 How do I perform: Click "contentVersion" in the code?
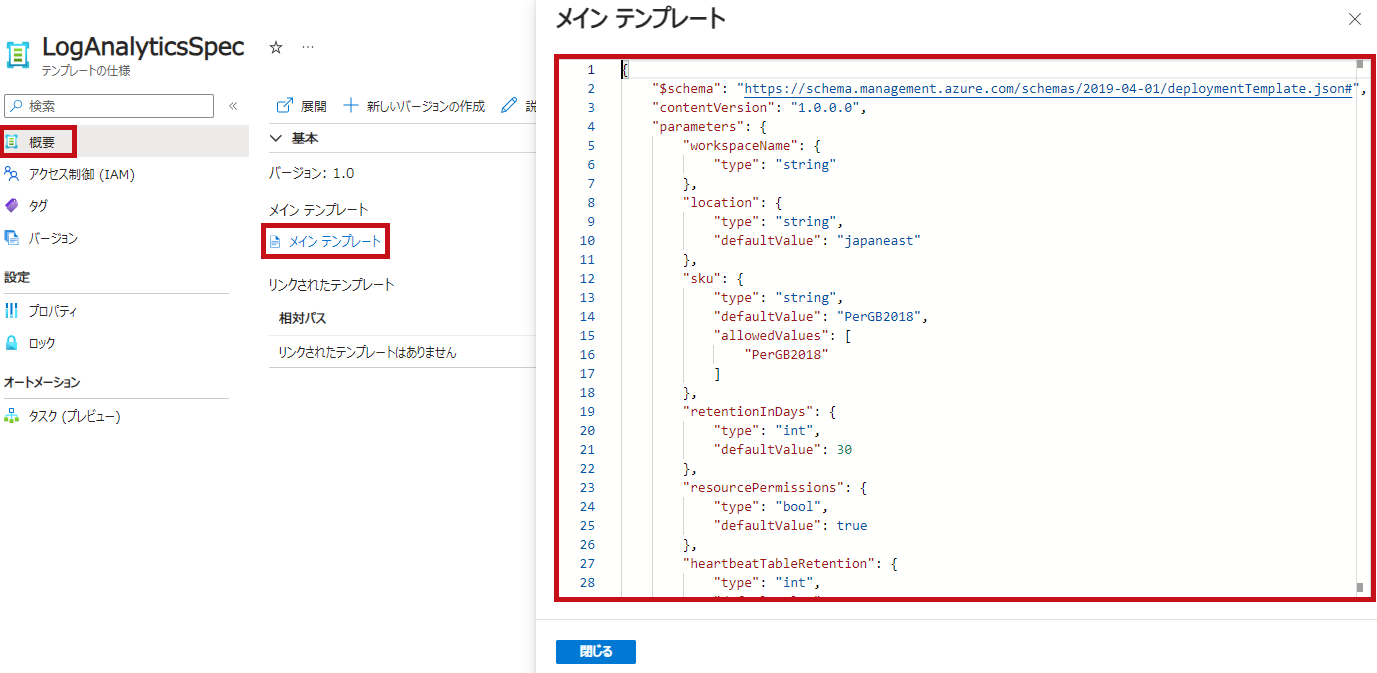713,107
